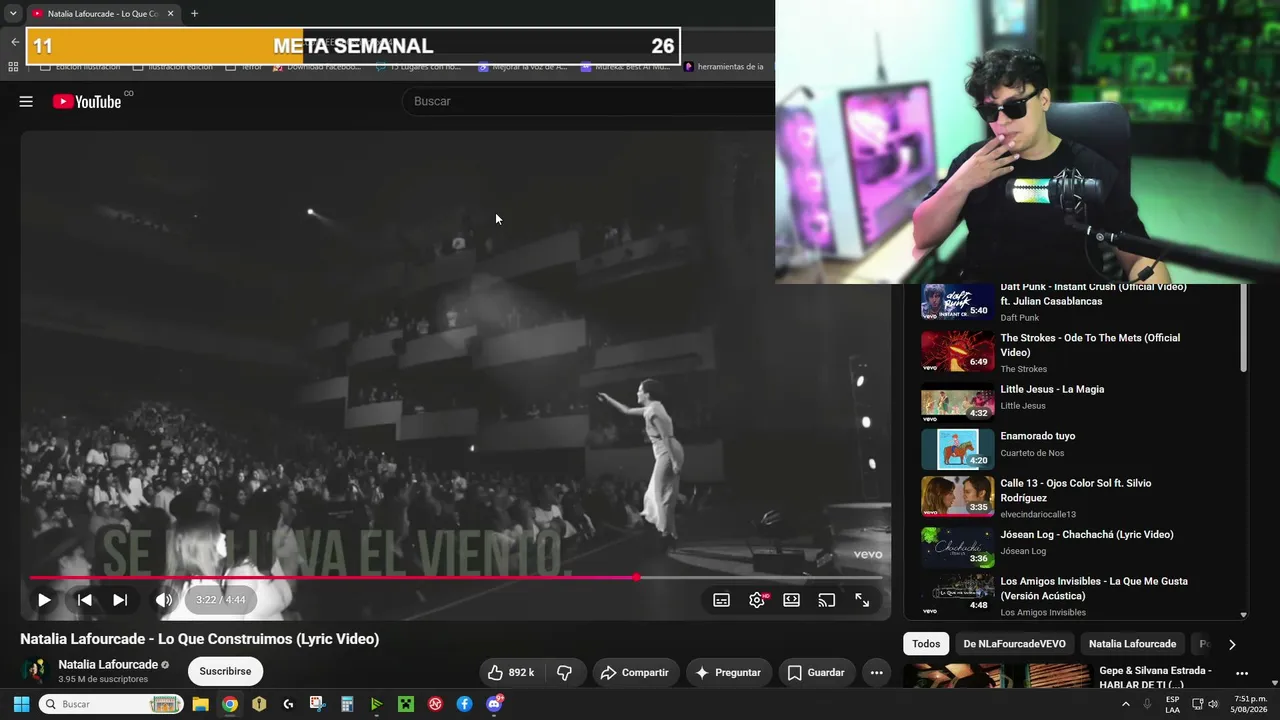The height and width of the screenshot is (720, 1280).
Task: Open the Calculator taskbar icon
Action: point(347,704)
